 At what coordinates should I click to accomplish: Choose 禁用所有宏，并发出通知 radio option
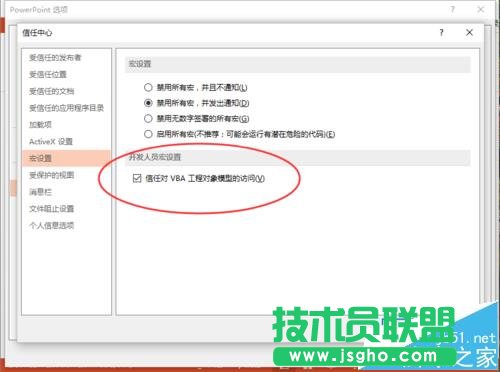[148, 103]
